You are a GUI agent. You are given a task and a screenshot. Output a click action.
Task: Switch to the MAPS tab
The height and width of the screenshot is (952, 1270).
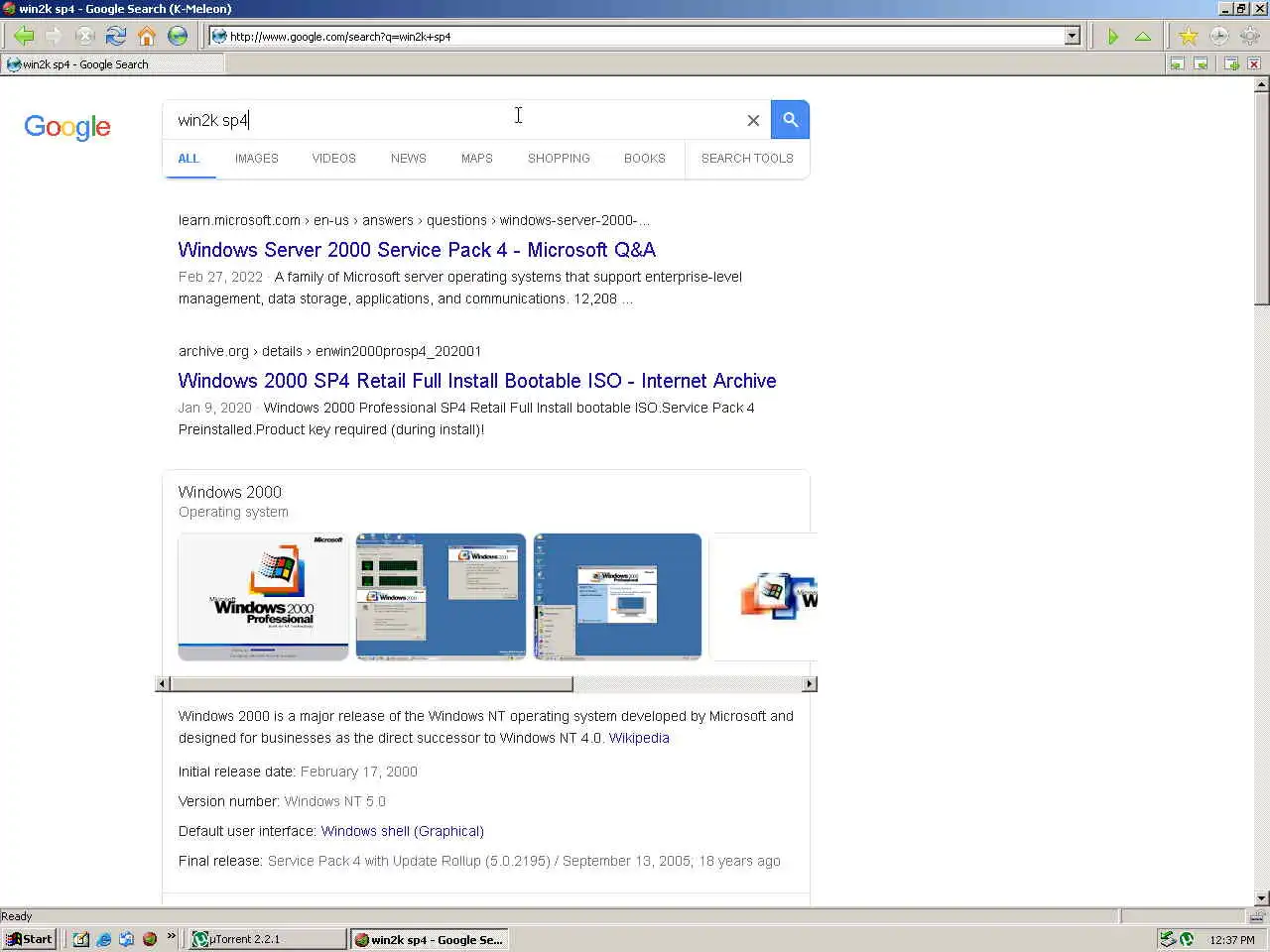(x=477, y=159)
